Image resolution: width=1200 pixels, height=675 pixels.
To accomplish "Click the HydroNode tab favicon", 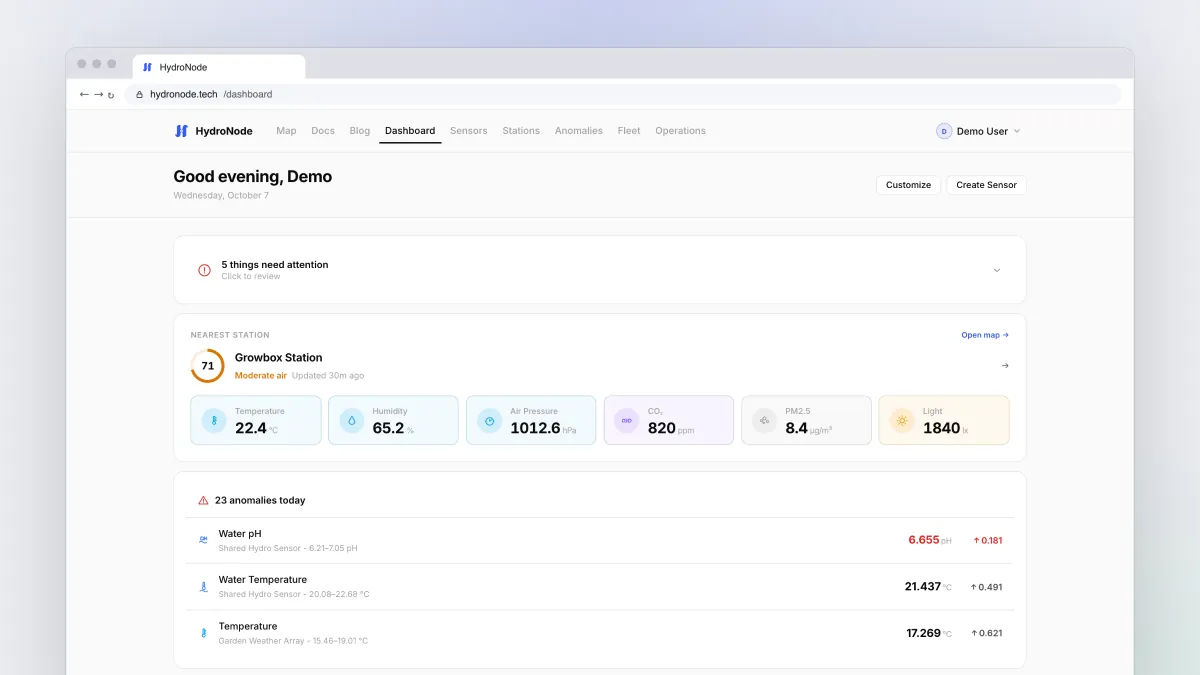I will pos(148,67).
